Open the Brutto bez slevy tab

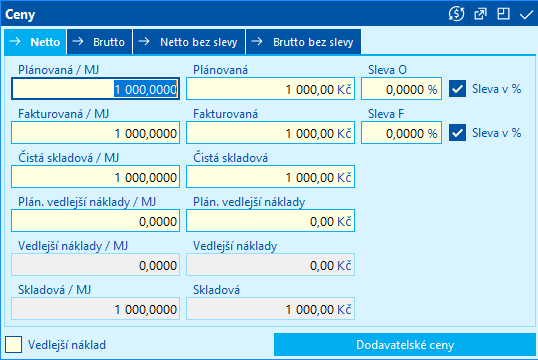pyautogui.click(x=303, y=42)
